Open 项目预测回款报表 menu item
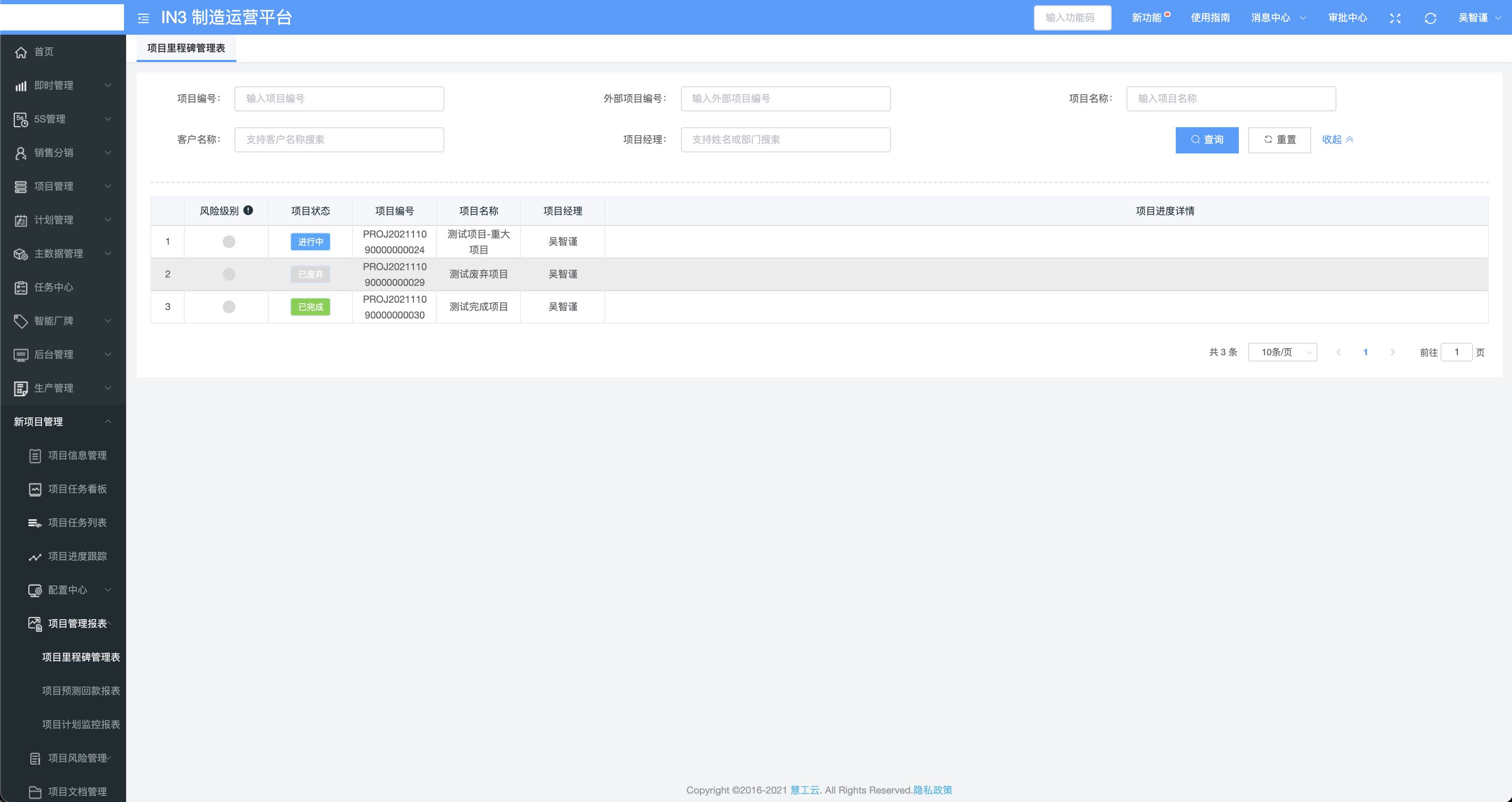The image size is (1512, 802). [x=81, y=691]
